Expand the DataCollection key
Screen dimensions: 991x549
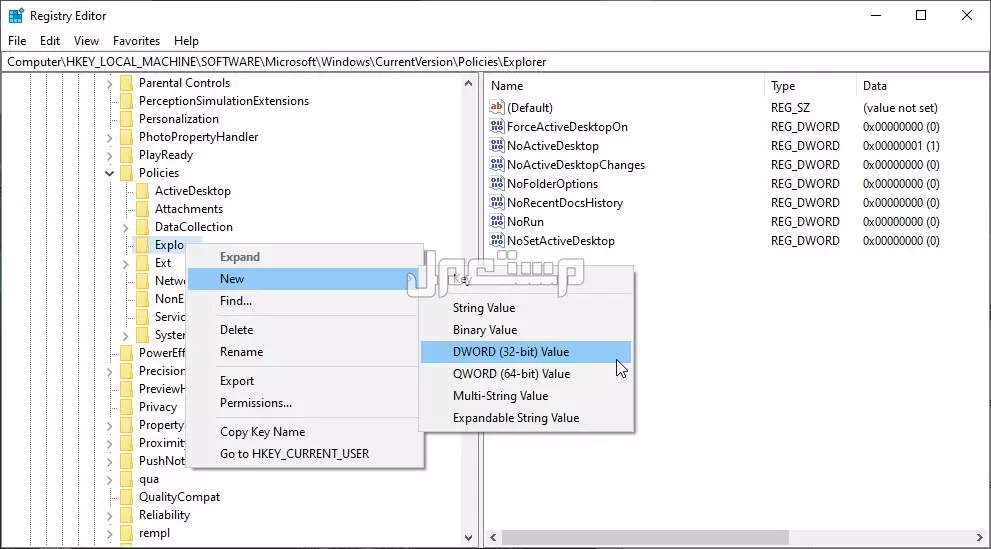pyautogui.click(x=125, y=227)
